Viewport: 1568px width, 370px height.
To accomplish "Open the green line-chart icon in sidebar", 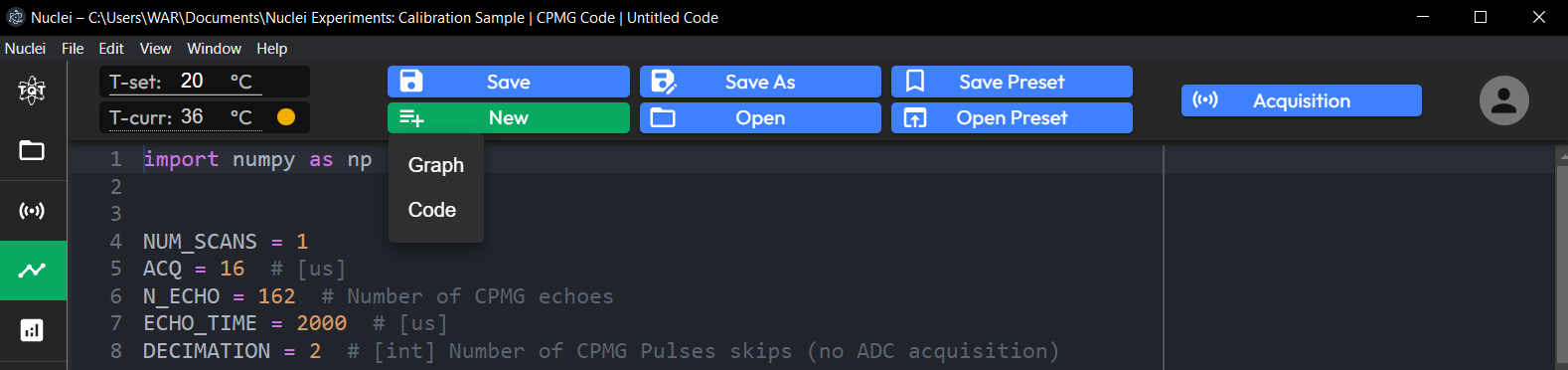I will (33, 270).
